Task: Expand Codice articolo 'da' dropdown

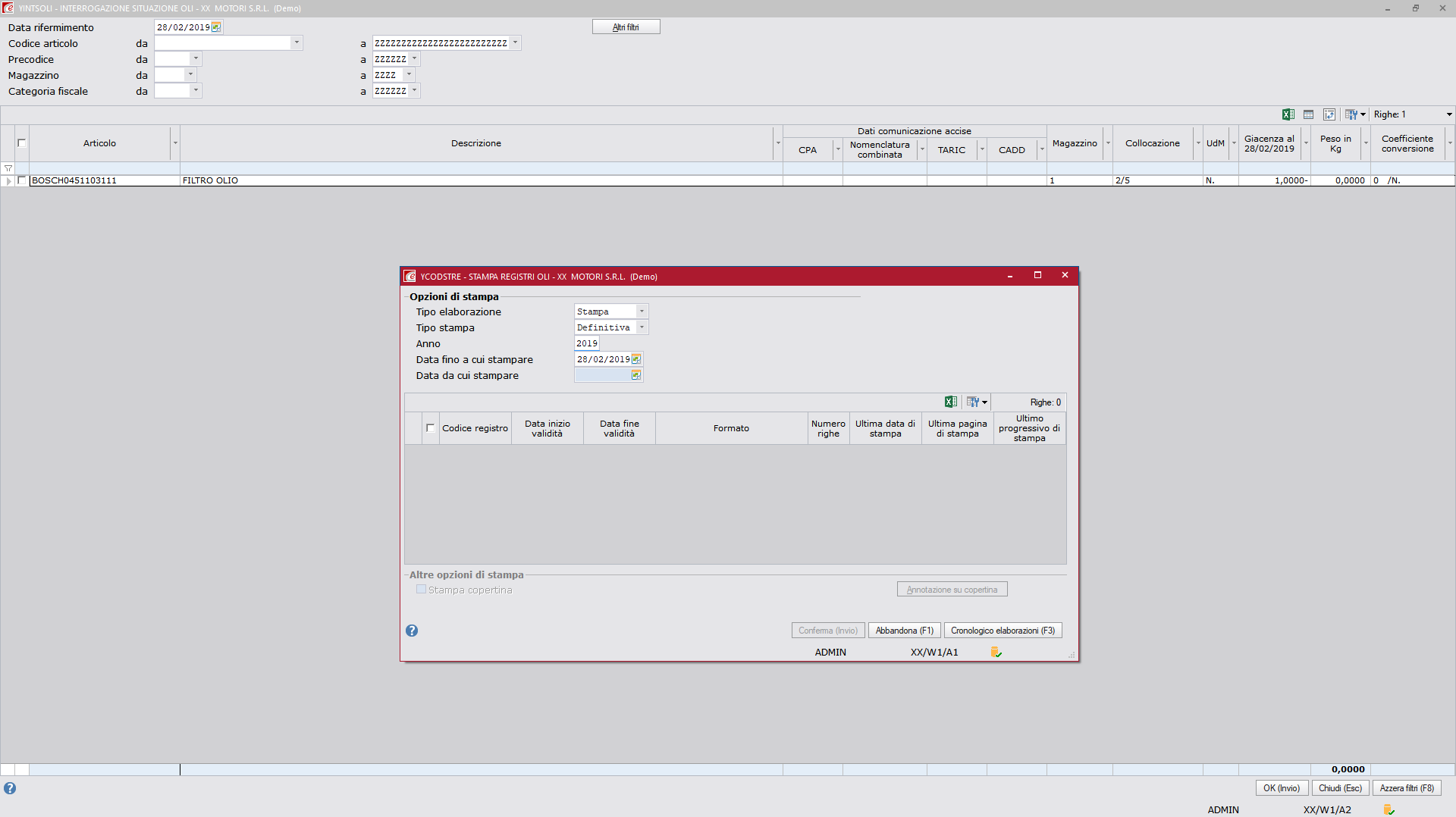Action: 297,43
